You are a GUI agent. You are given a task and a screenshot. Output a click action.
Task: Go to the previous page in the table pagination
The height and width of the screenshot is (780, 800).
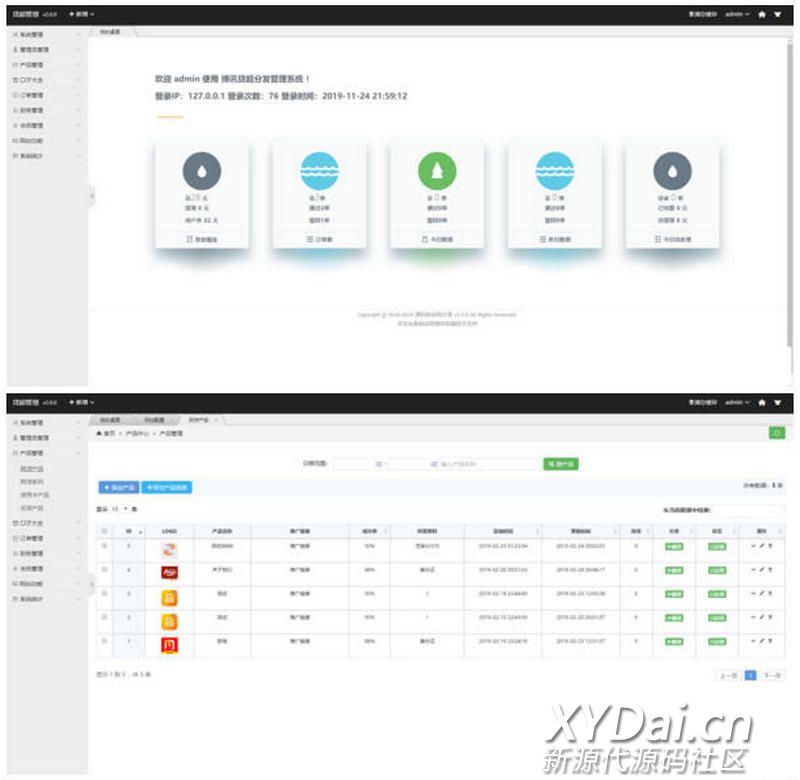point(729,675)
